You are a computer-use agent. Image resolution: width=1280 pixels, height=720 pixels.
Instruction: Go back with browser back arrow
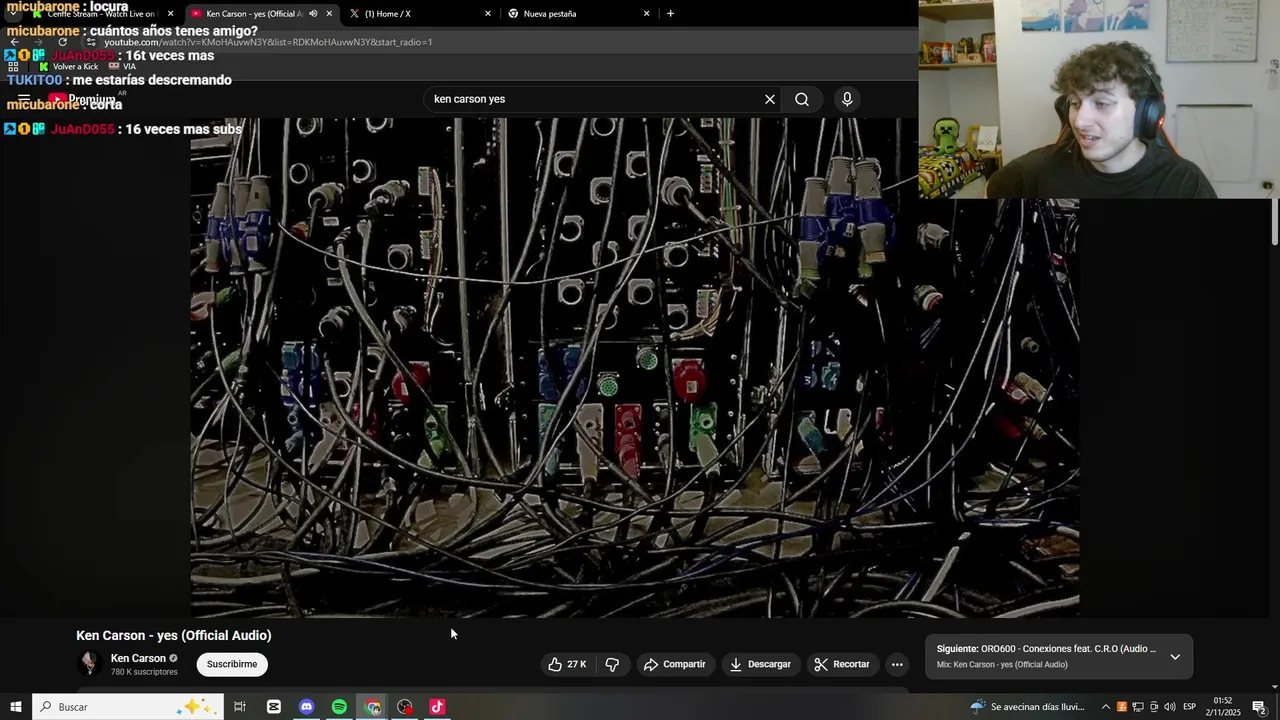[x=14, y=42]
